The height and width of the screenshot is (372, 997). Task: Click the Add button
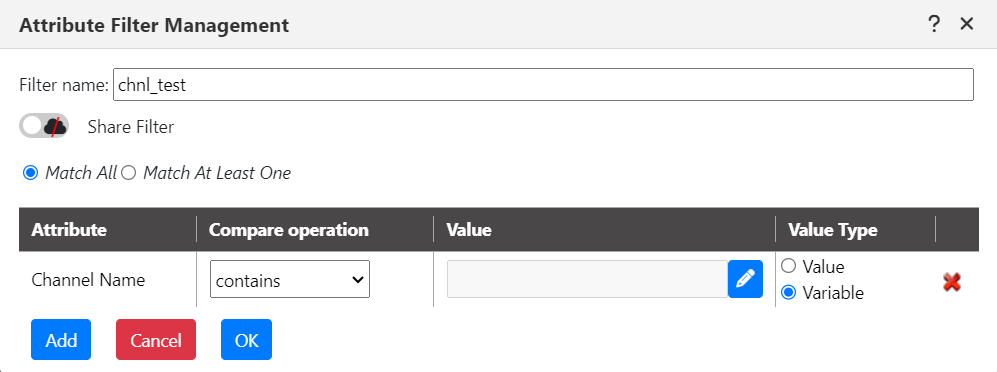click(61, 340)
